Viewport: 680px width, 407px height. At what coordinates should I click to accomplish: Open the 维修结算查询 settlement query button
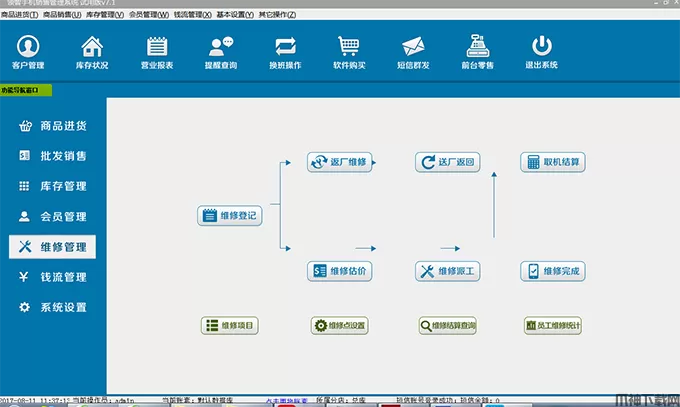pyautogui.click(x=448, y=325)
